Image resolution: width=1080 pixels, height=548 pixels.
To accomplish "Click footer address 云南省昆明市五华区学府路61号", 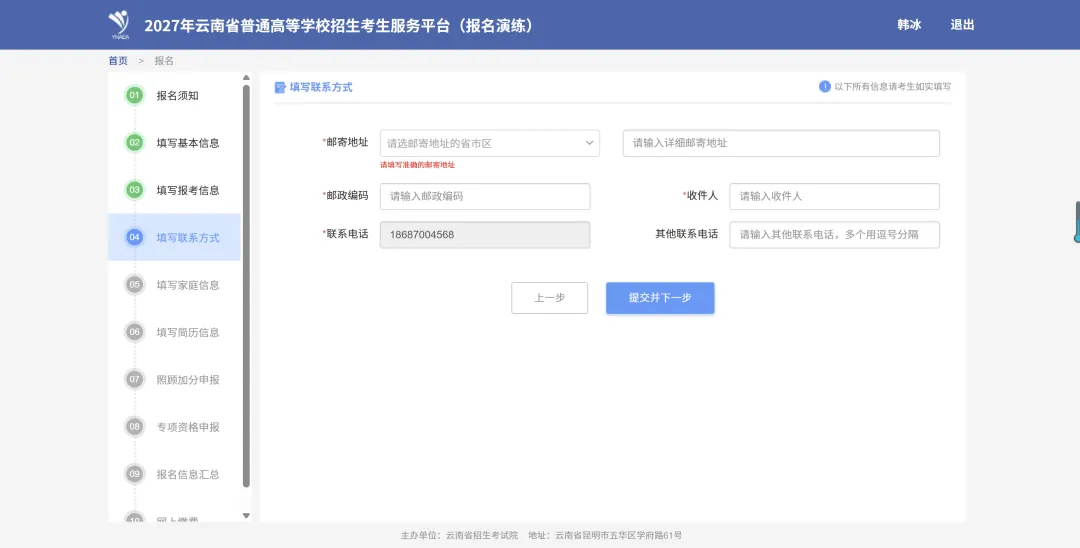I will click(x=619, y=535).
